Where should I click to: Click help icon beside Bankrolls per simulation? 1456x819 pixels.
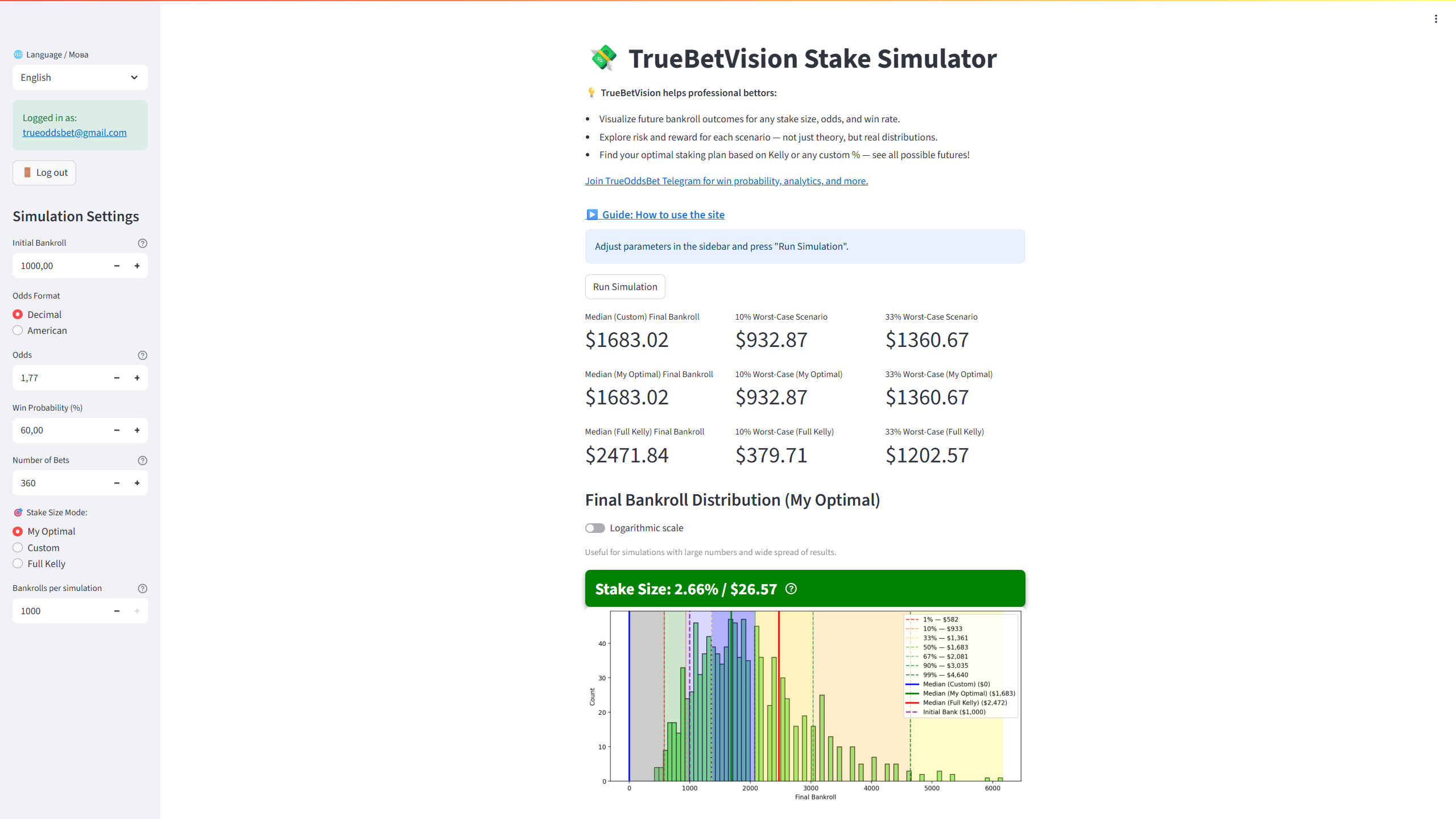[142, 589]
